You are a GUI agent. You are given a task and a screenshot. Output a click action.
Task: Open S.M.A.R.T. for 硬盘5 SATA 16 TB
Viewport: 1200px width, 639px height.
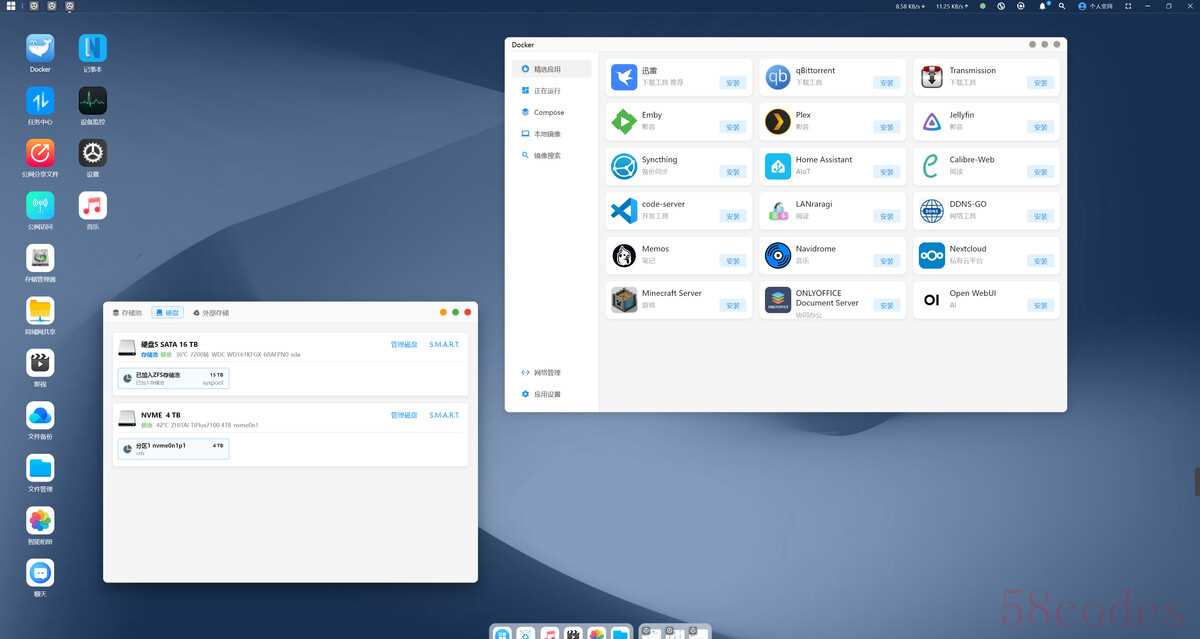[444, 345]
